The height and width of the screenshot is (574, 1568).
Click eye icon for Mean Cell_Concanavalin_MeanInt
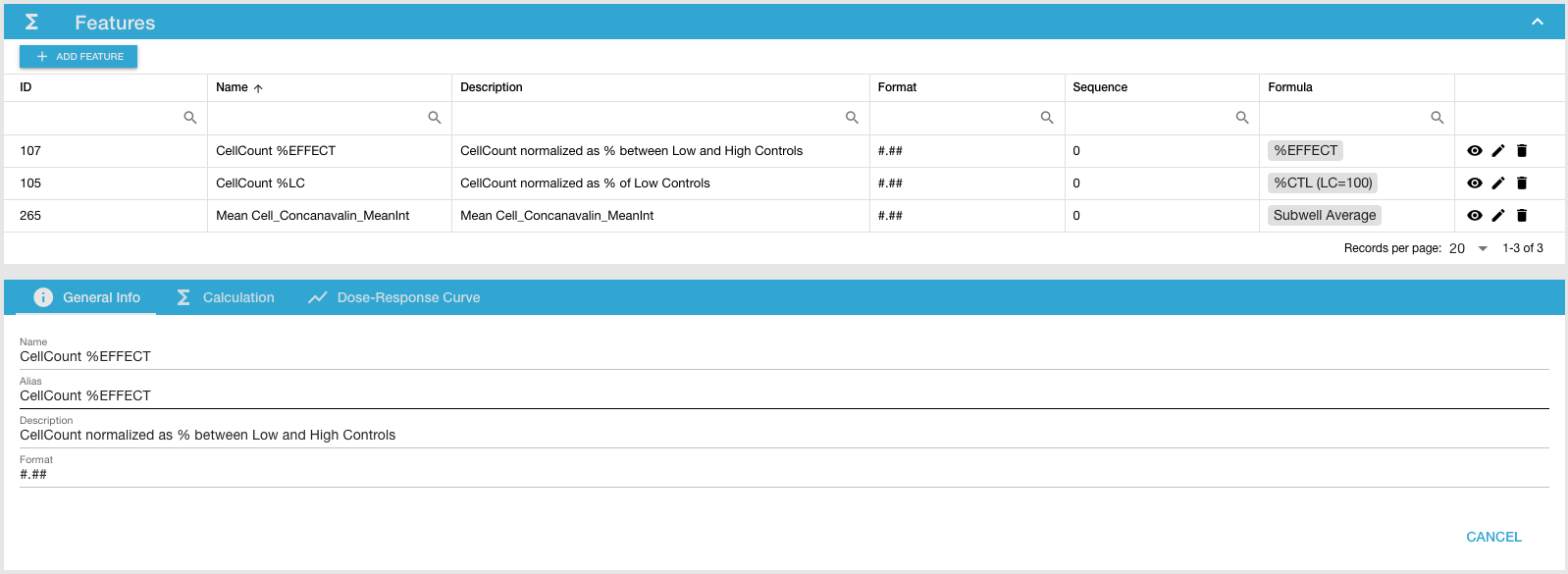(1474, 216)
